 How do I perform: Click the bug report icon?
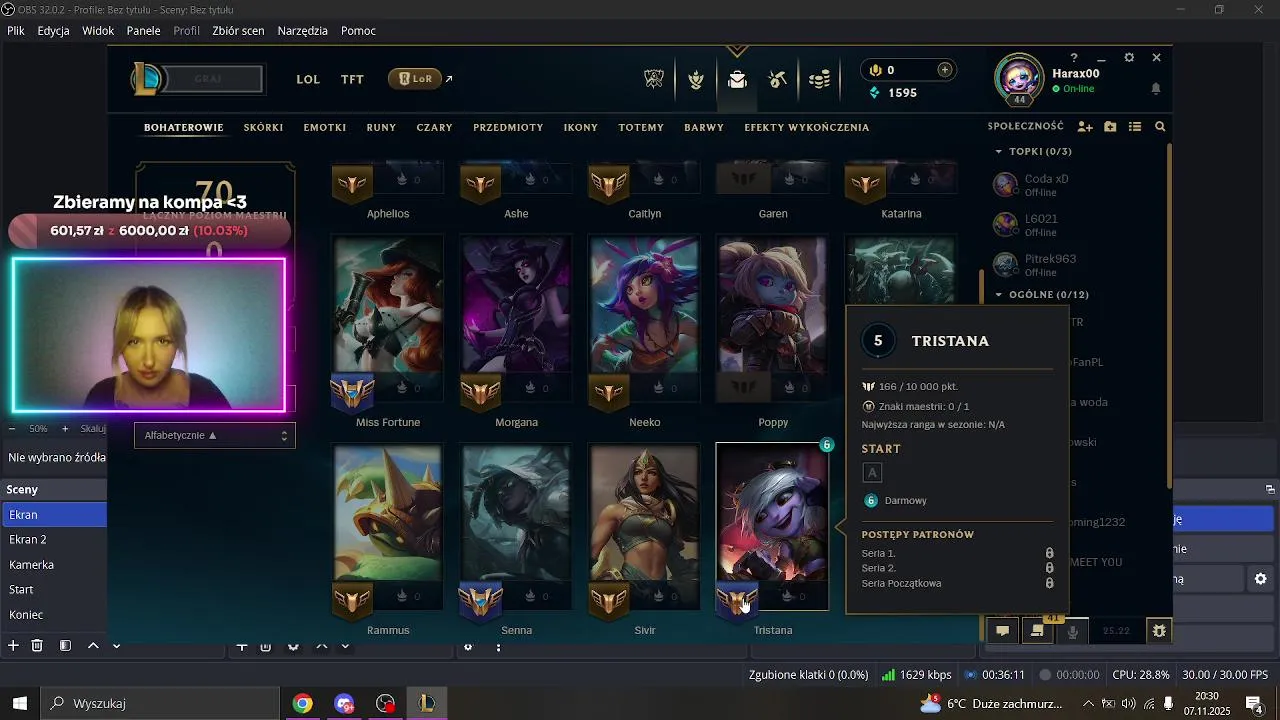pyautogui.click(x=1159, y=631)
